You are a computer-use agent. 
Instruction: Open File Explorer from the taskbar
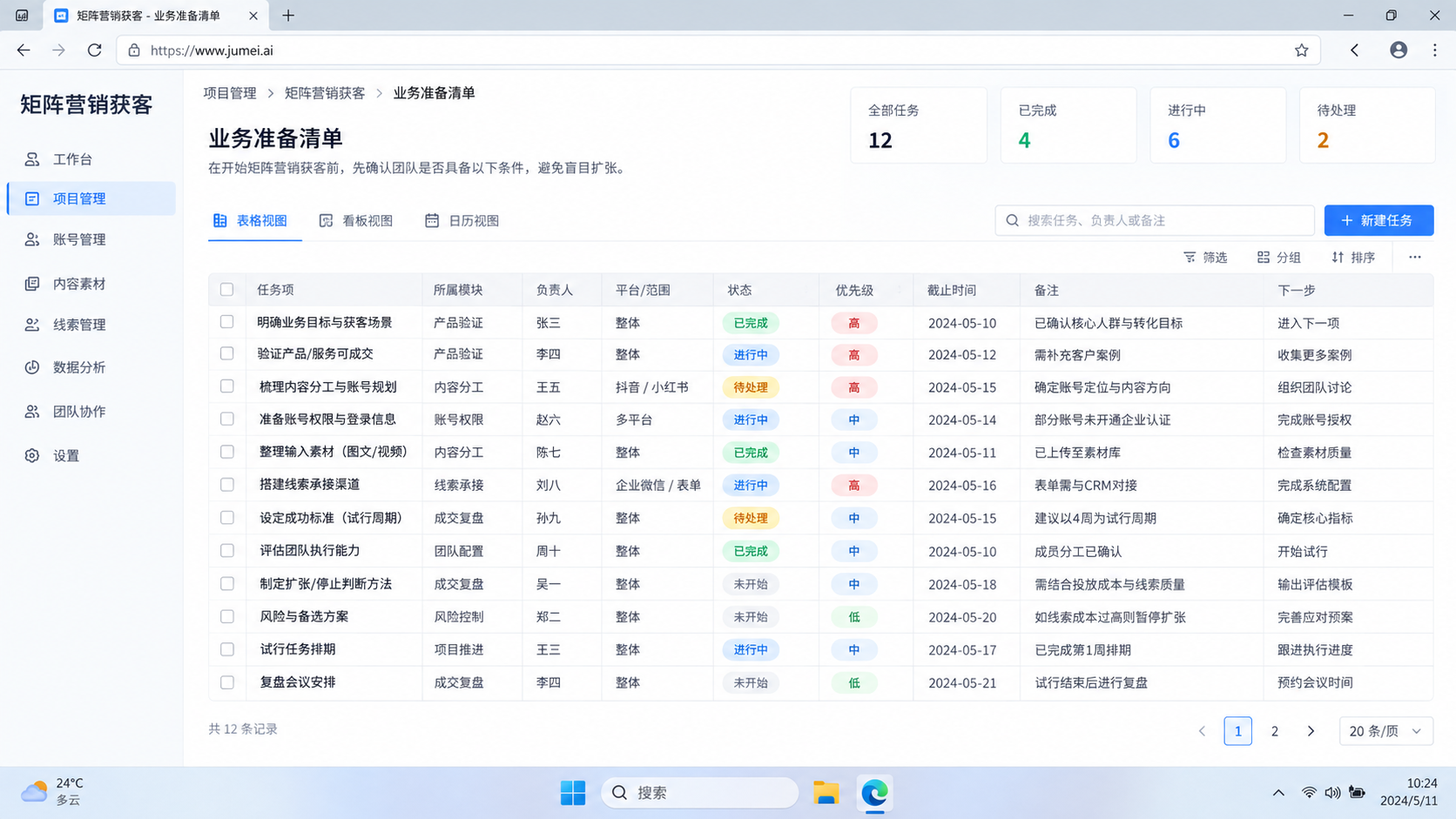(826, 793)
